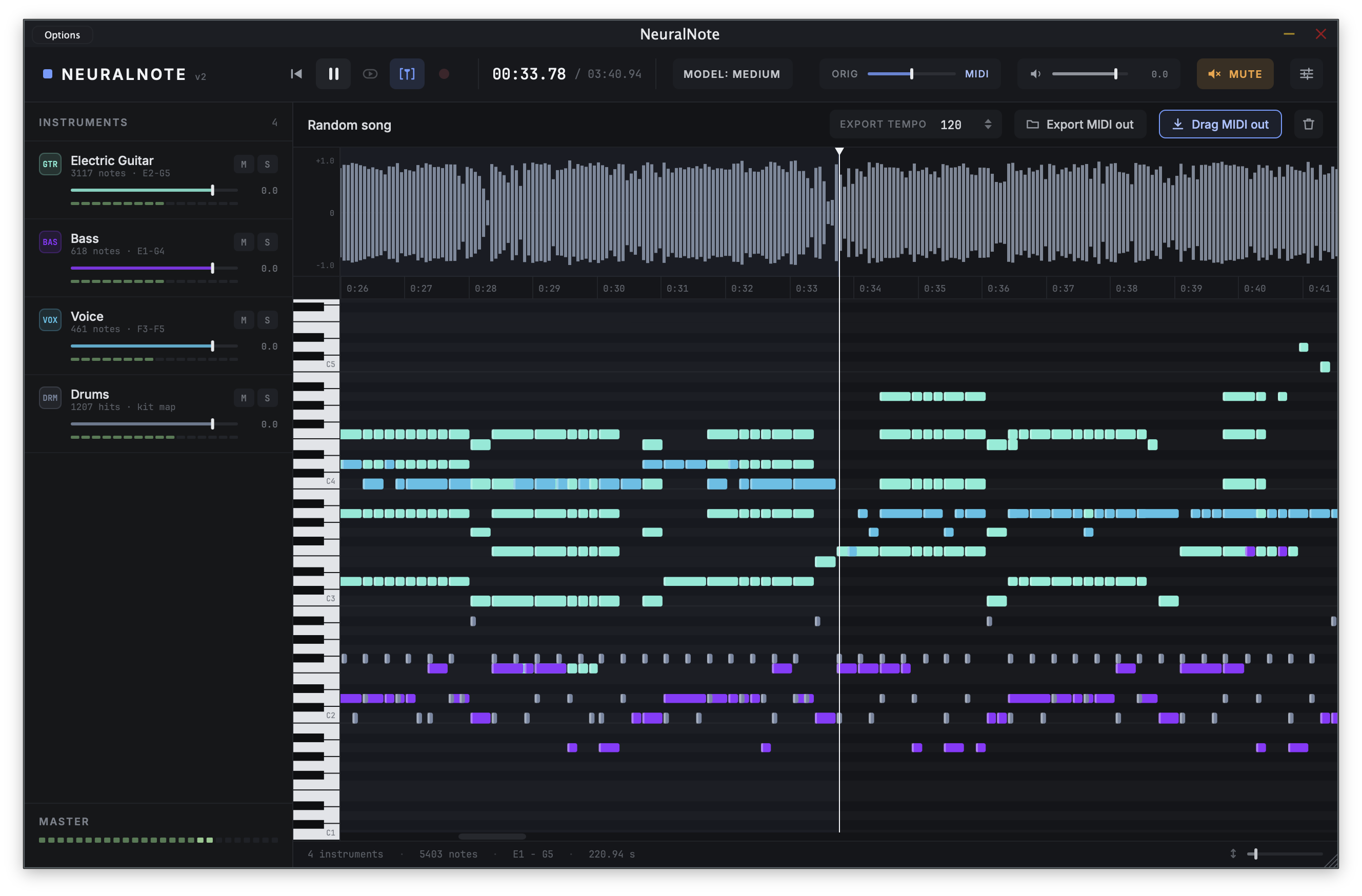Adjust the ORIG to MIDI mix slider
This screenshot has height=896, width=1362.
pyautogui.click(x=912, y=74)
